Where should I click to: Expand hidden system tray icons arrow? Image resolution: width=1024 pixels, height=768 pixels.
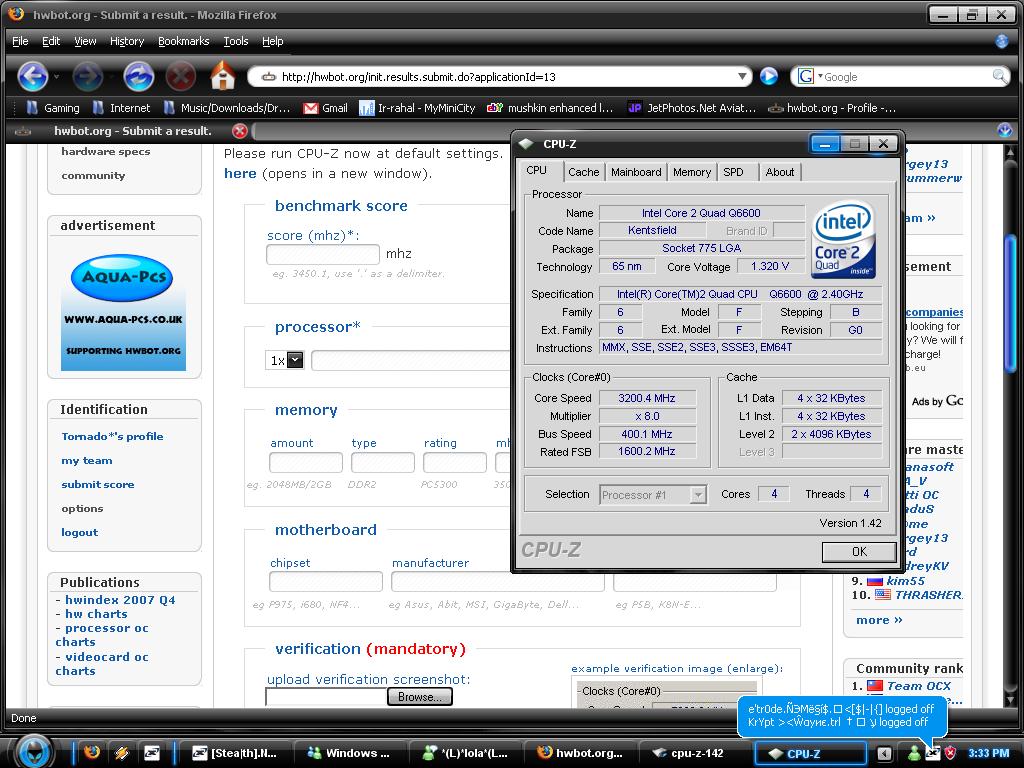(x=884, y=753)
